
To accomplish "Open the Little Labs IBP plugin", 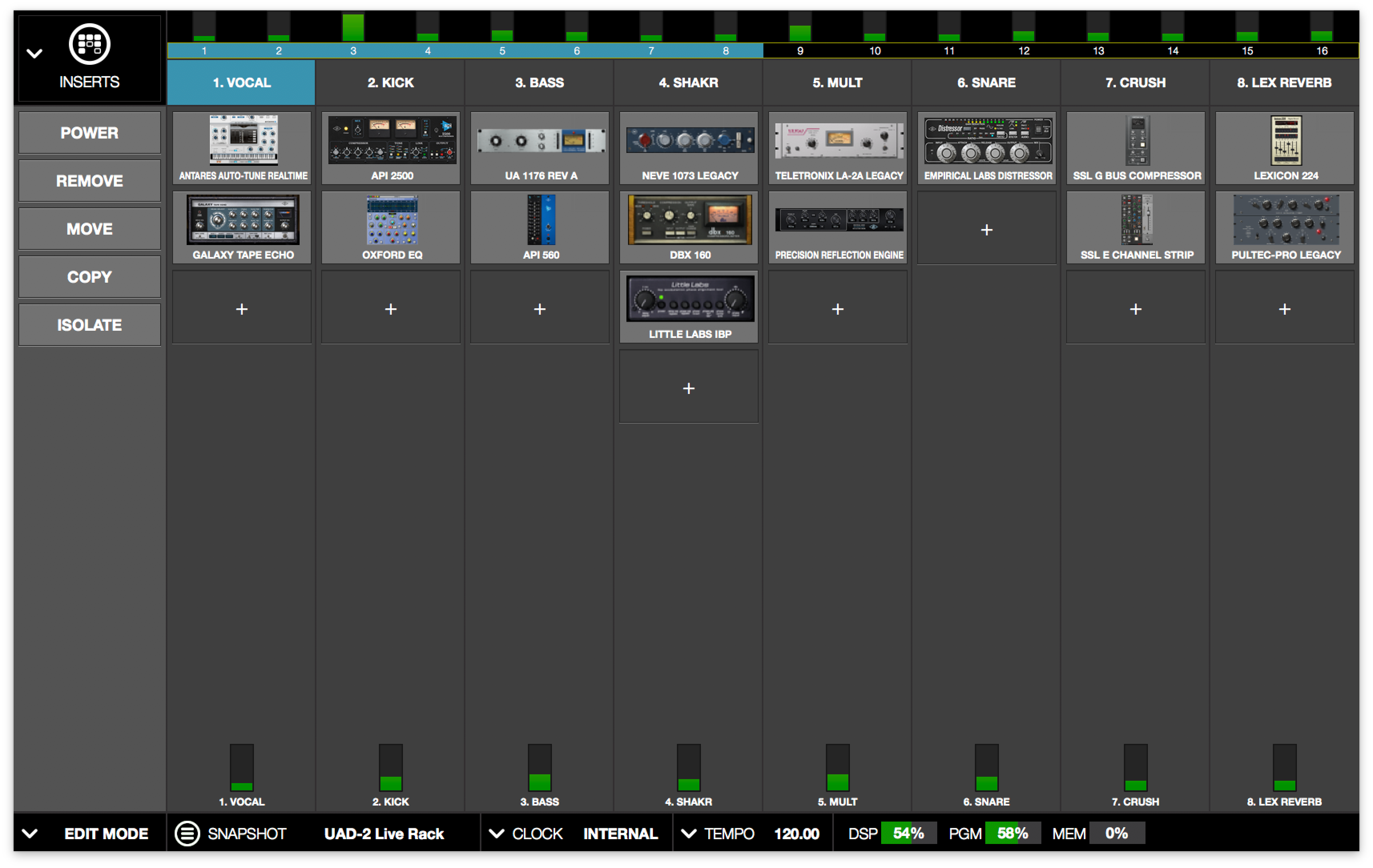I will tap(689, 307).
